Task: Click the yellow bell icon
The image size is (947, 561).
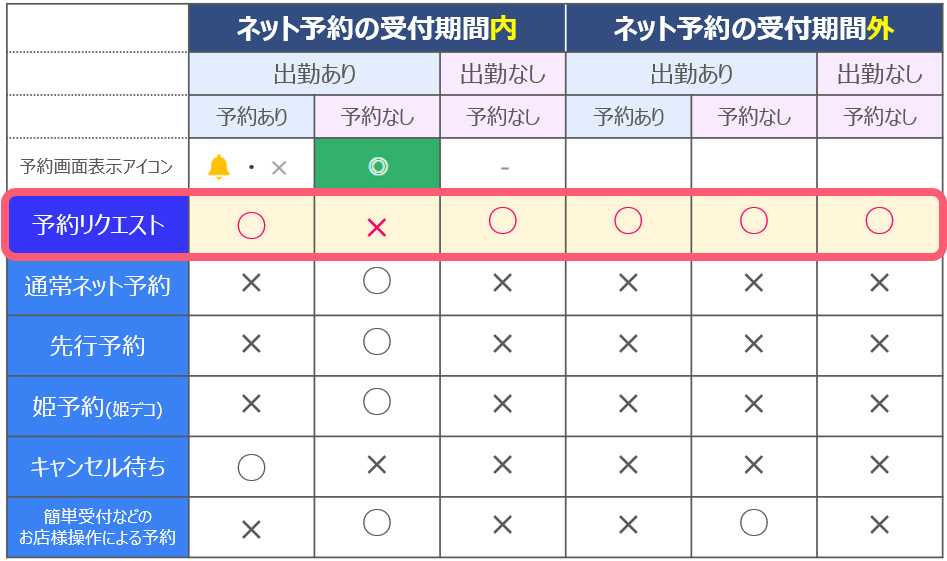Action: (219, 167)
